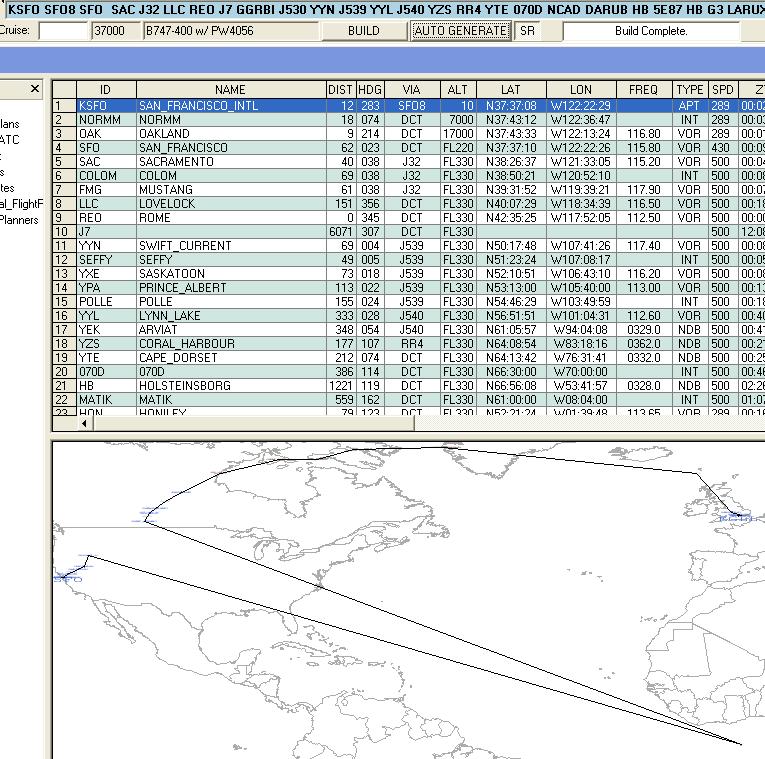
Task: Sort by the DIST column header
Action: [x=340, y=90]
